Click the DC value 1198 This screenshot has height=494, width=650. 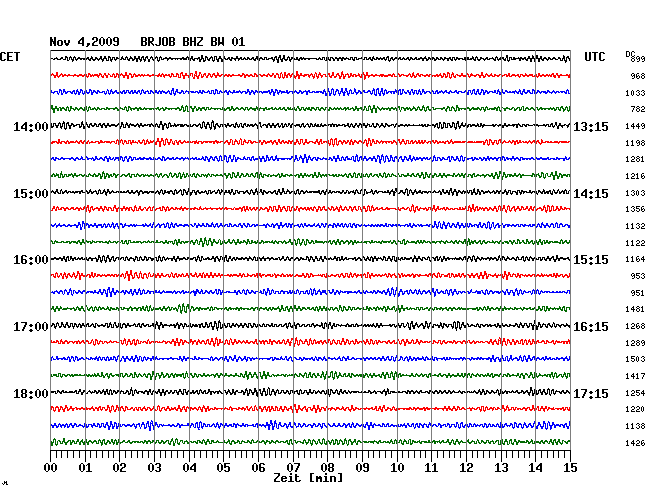(635, 143)
